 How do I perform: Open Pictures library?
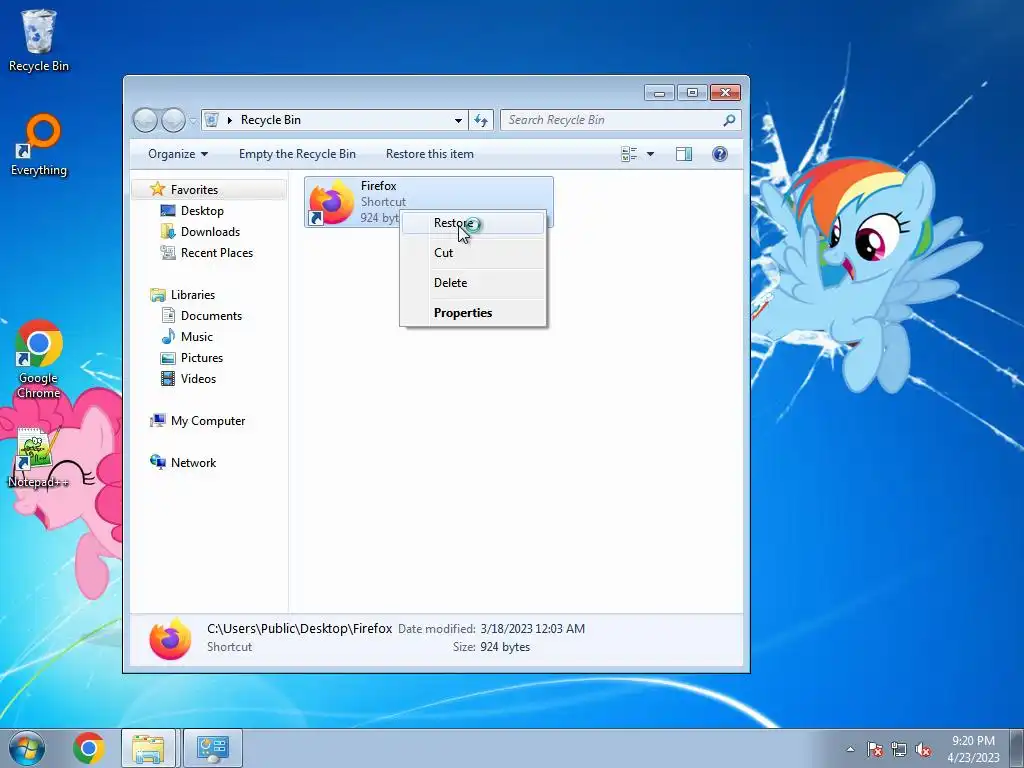point(202,358)
